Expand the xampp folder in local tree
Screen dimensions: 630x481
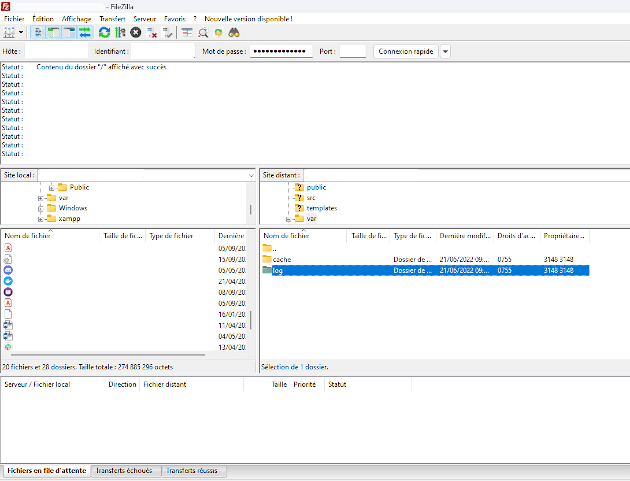pyautogui.click(x=41, y=218)
